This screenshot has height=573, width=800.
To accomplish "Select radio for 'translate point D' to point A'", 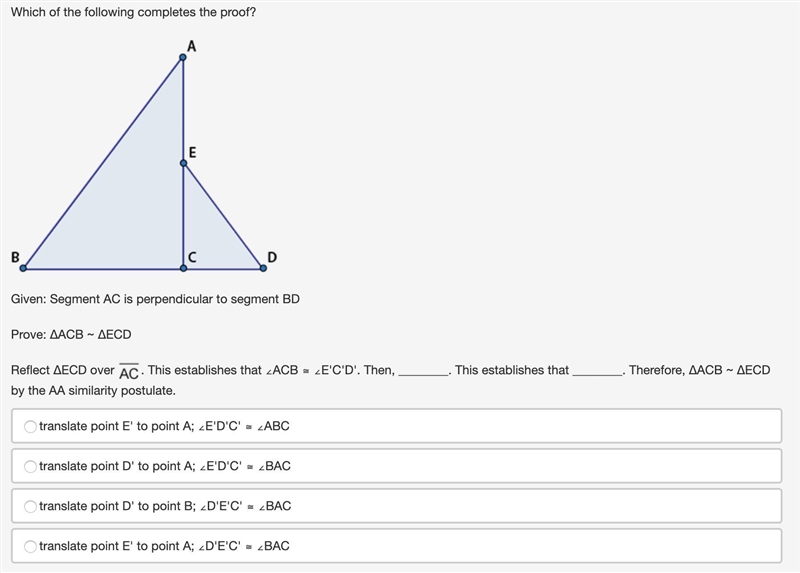I will (x=30, y=466).
